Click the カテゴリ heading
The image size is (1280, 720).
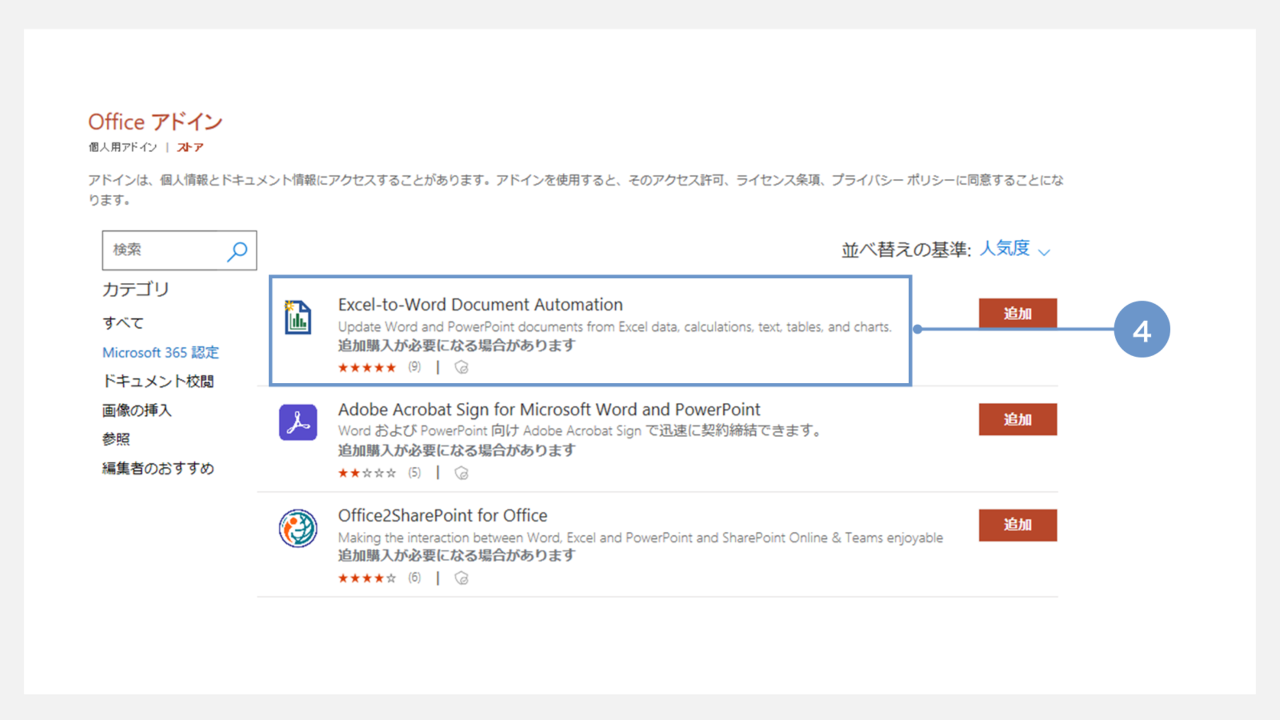[136, 290]
